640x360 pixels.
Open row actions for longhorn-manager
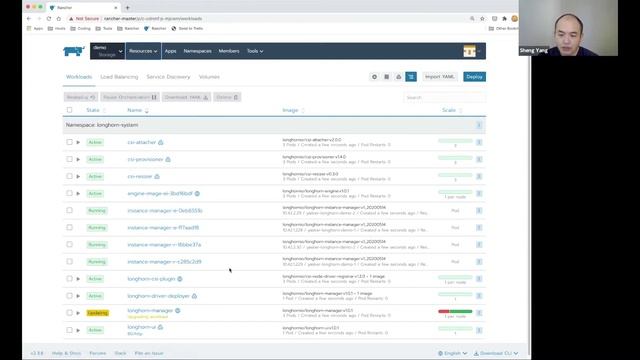(479, 313)
